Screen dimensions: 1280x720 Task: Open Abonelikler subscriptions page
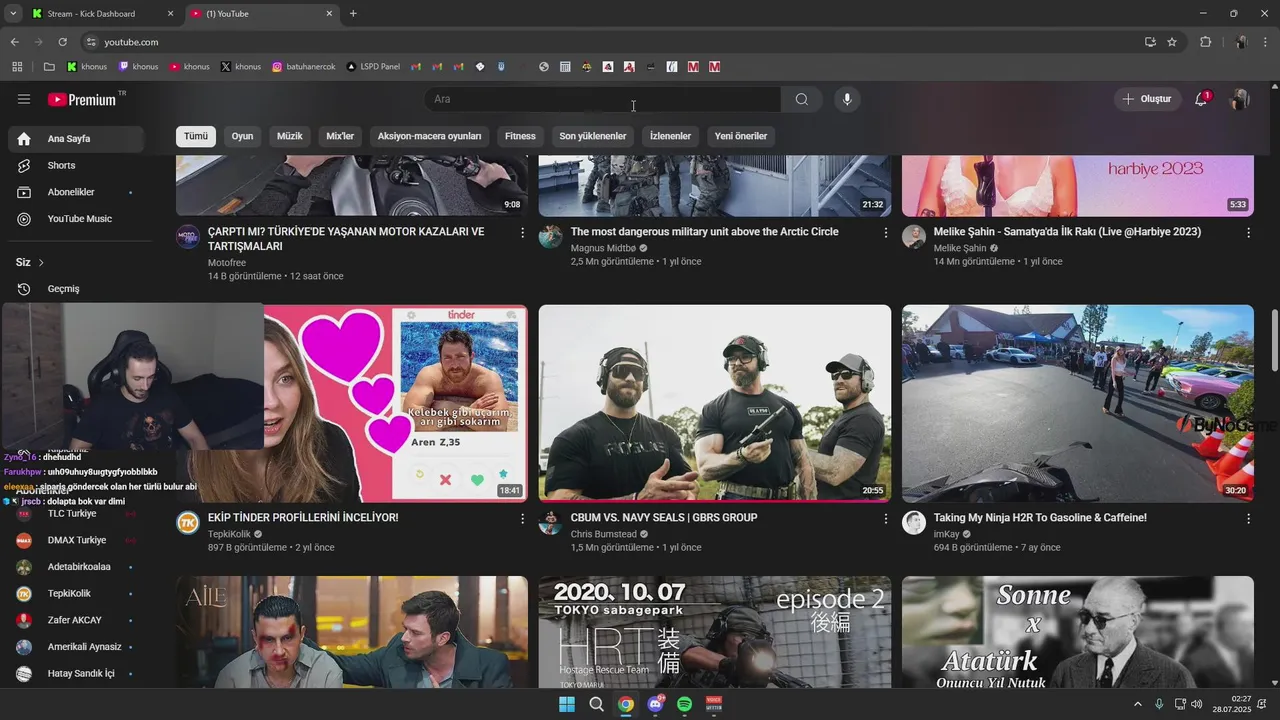(x=74, y=192)
